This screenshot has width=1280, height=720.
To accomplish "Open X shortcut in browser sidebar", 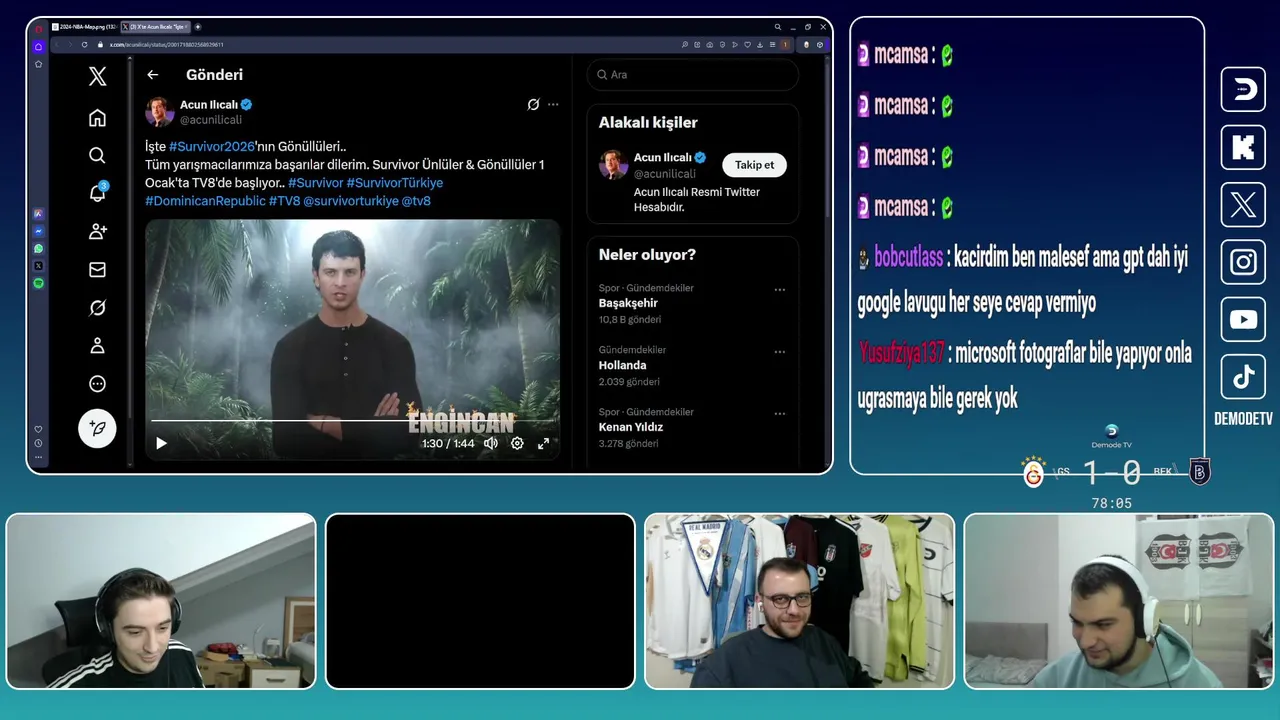I will 38,266.
